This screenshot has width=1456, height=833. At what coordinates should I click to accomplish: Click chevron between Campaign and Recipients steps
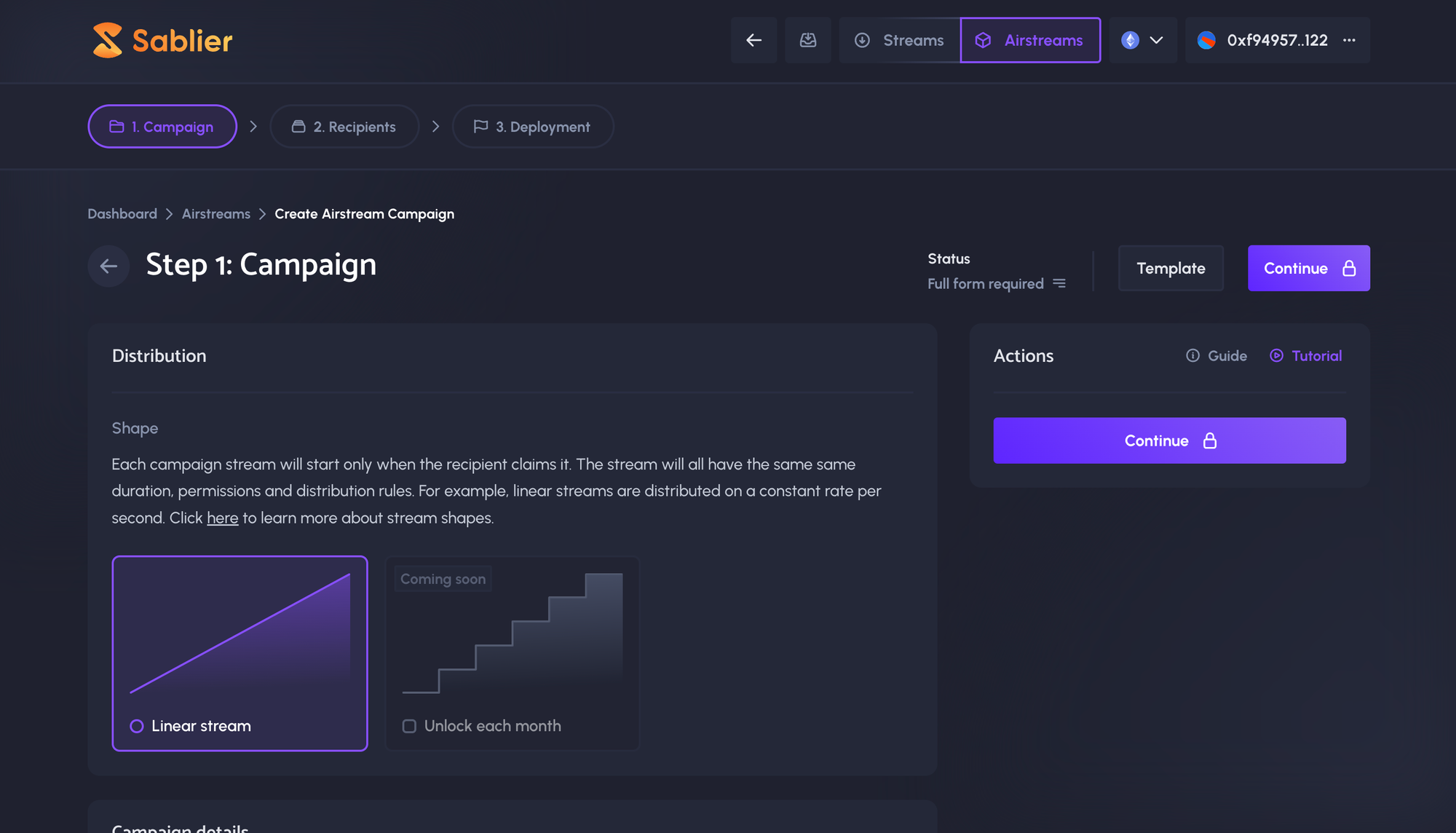[253, 127]
